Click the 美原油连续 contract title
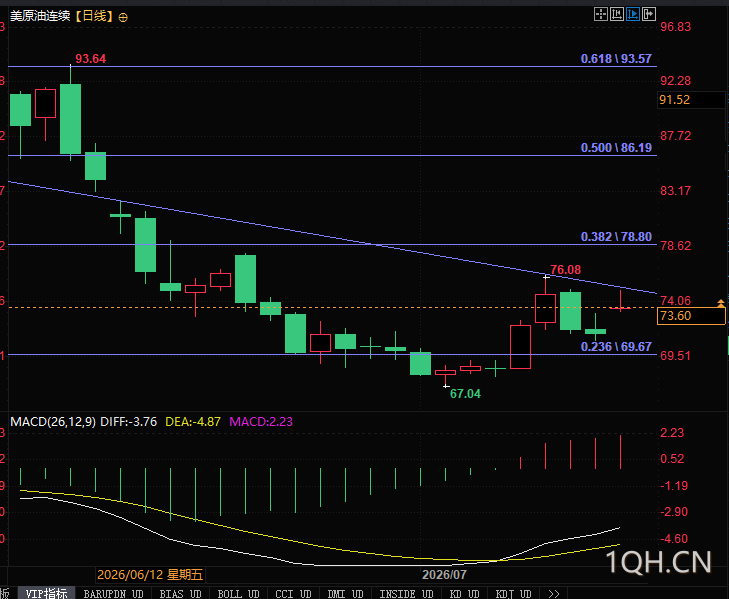 (x=40, y=16)
